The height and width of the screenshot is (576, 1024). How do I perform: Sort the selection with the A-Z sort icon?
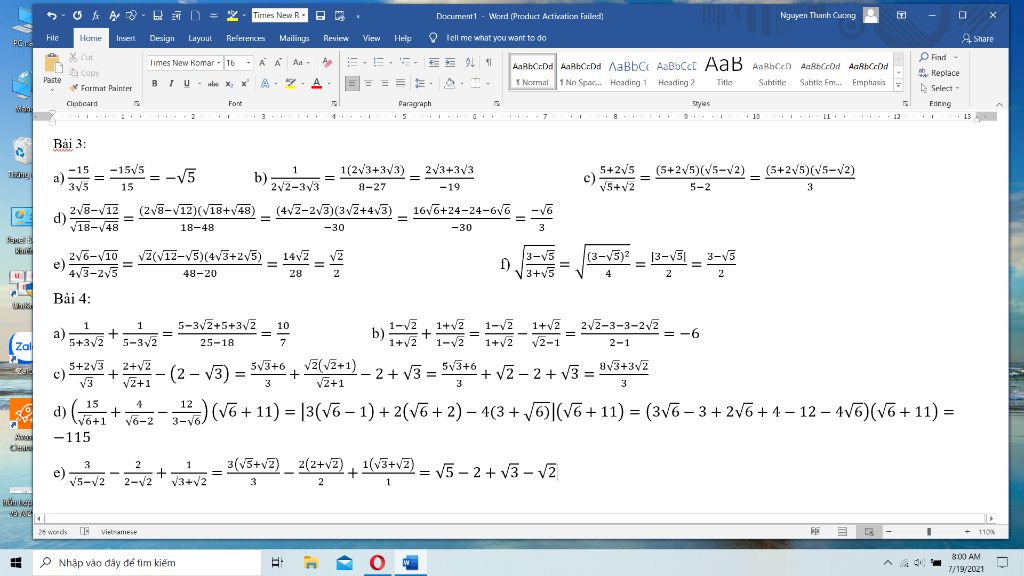(470, 63)
